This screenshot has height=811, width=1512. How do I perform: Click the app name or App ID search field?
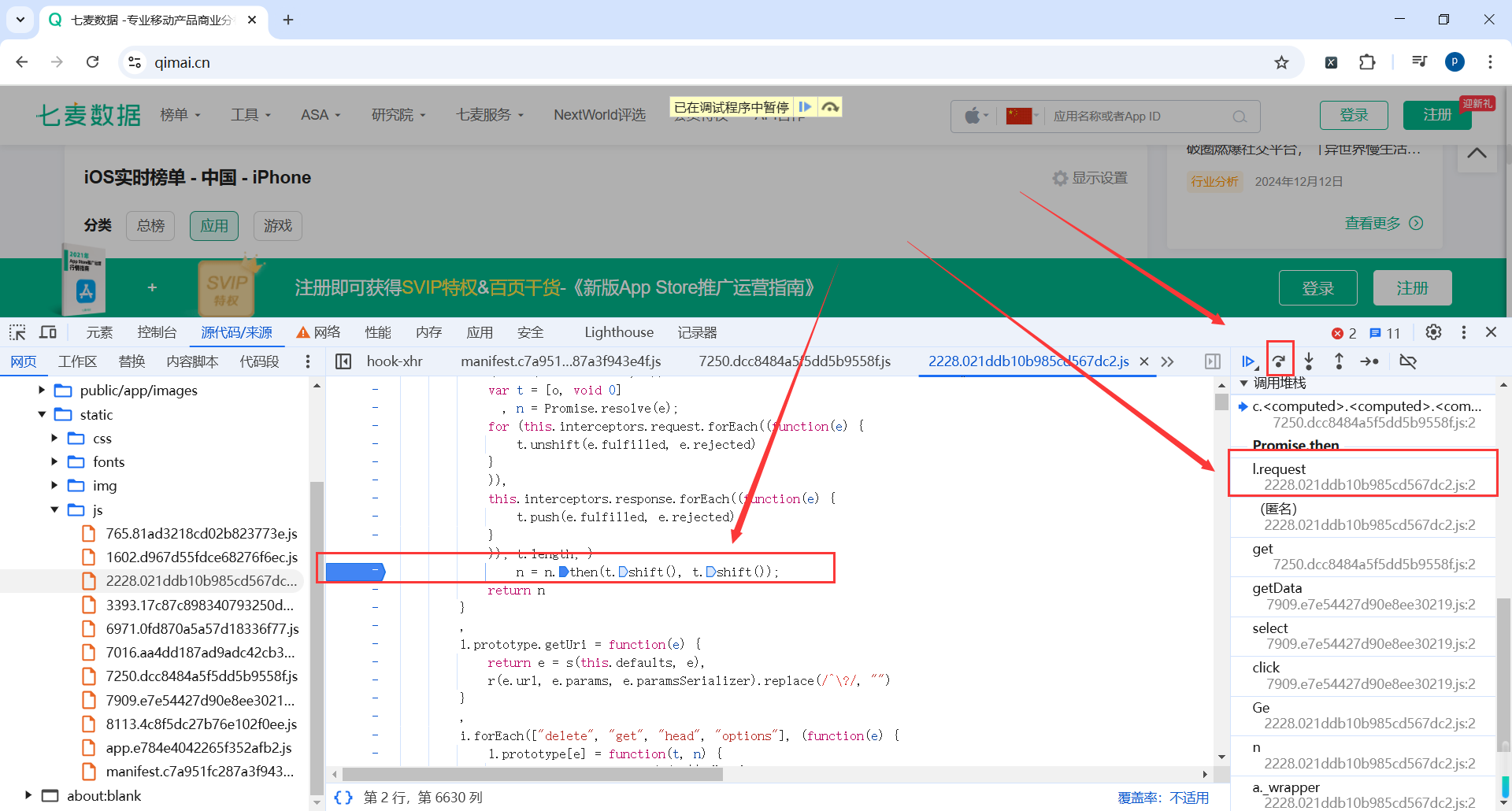[x=1140, y=117]
